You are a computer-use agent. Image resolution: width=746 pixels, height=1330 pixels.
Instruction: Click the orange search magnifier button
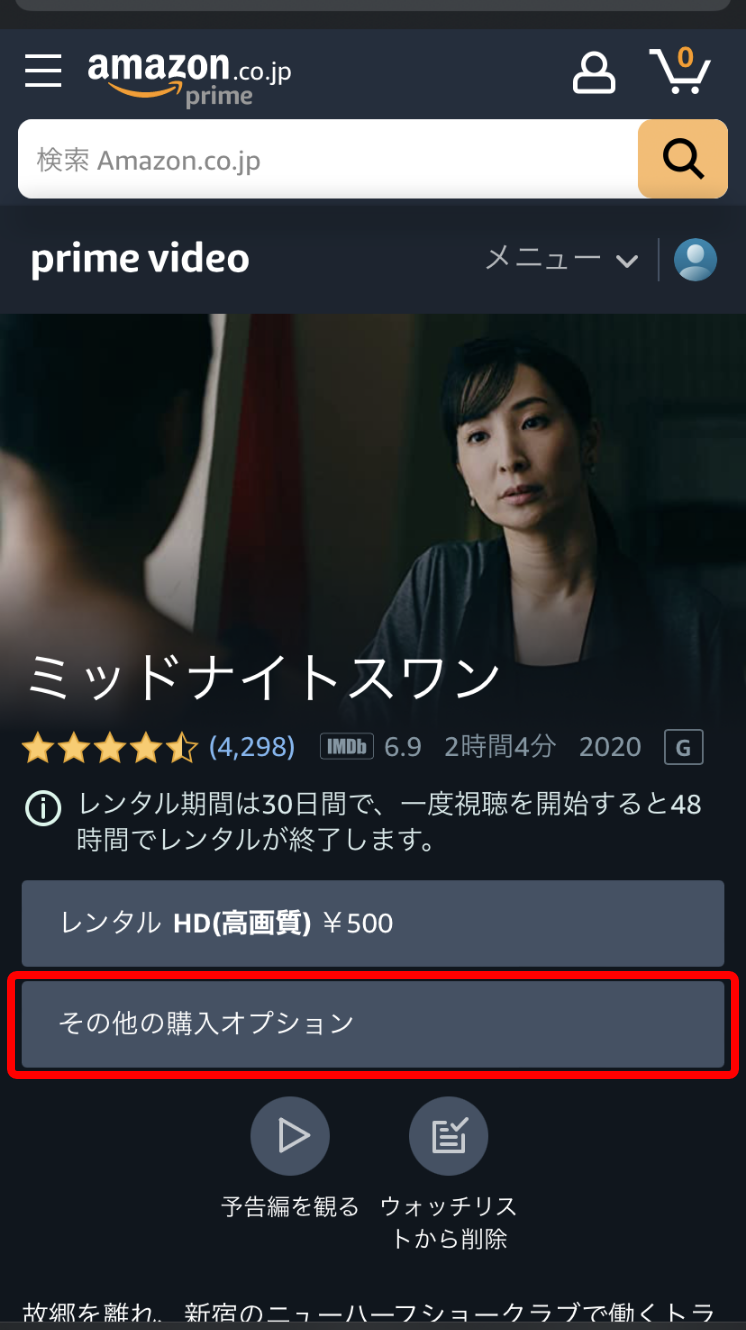tap(683, 159)
